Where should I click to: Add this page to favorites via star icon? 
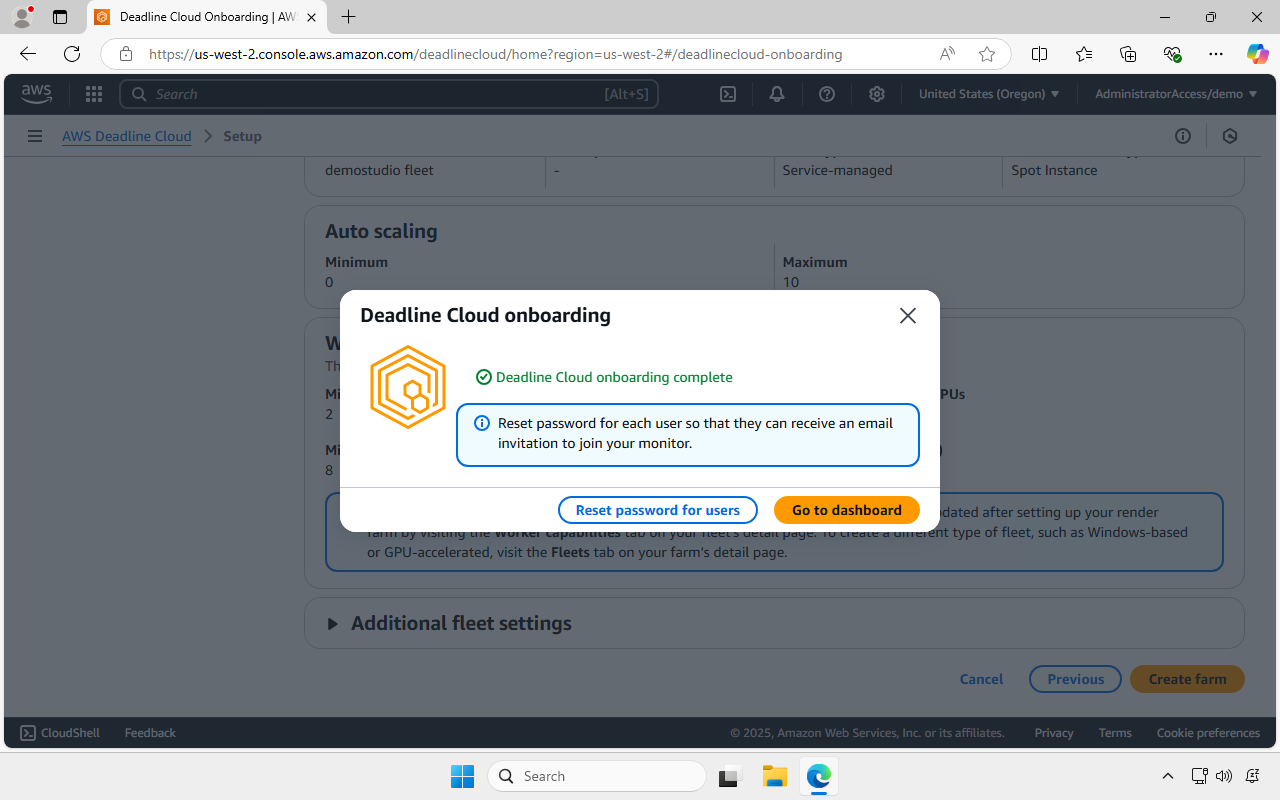(x=987, y=54)
